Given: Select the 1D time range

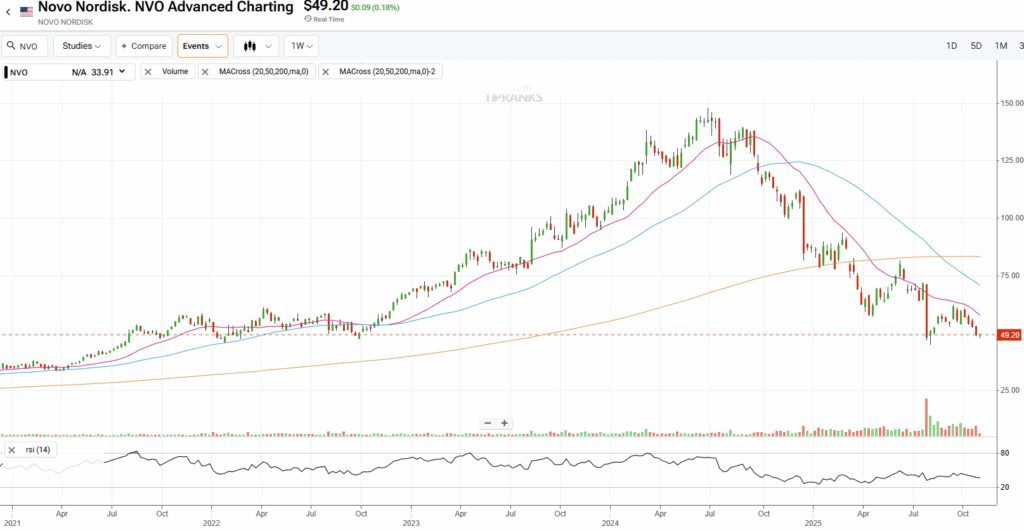Looking at the screenshot, I should (x=951, y=46).
